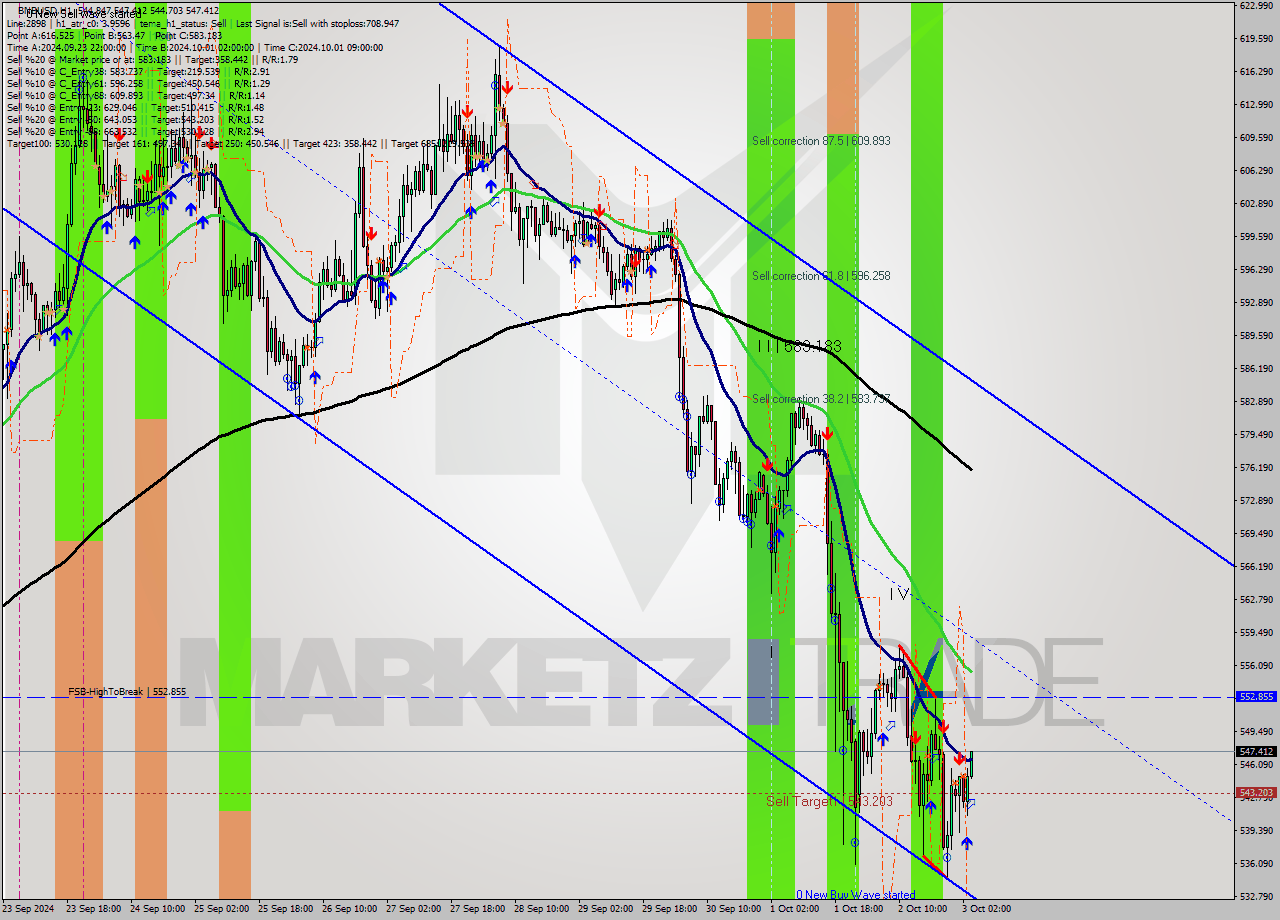This screenshot has width=1280, height=920.
Task: Click the 'I I I | 583.183' wave label
Action: [799, 346]
